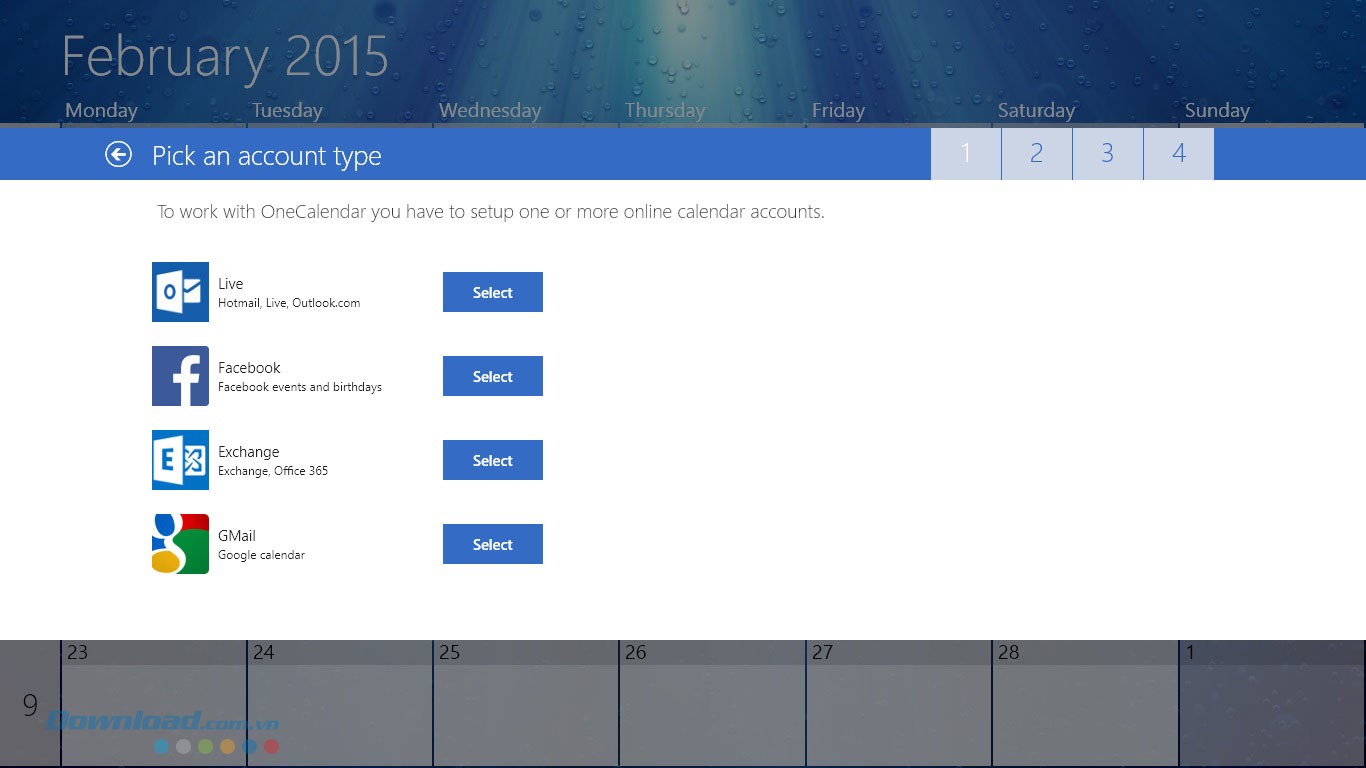1366x768 pixels.
Task: Click the week number 9 label
Action: [x=30, y=706]
